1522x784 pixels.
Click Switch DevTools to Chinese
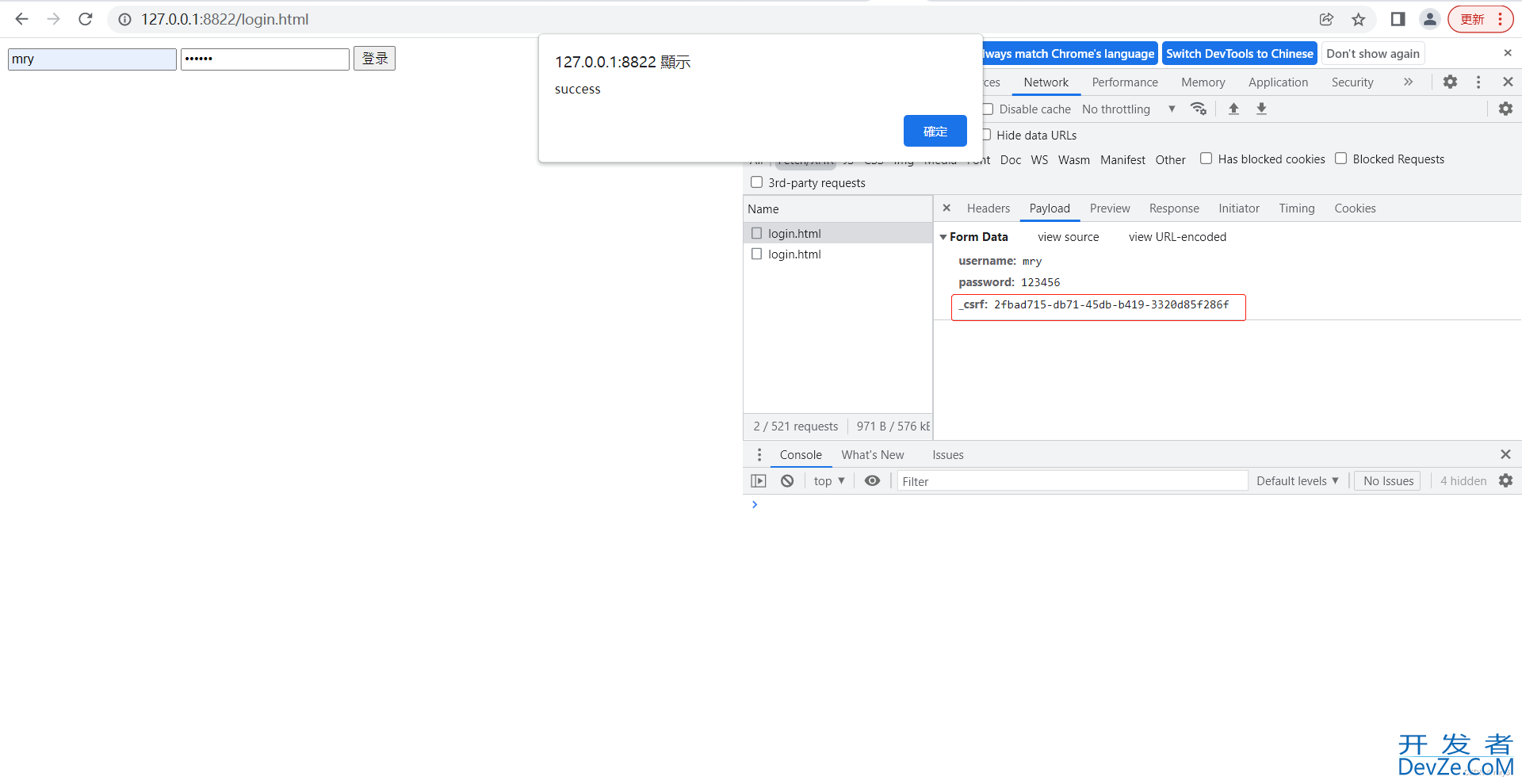(x=1239, y=53)
